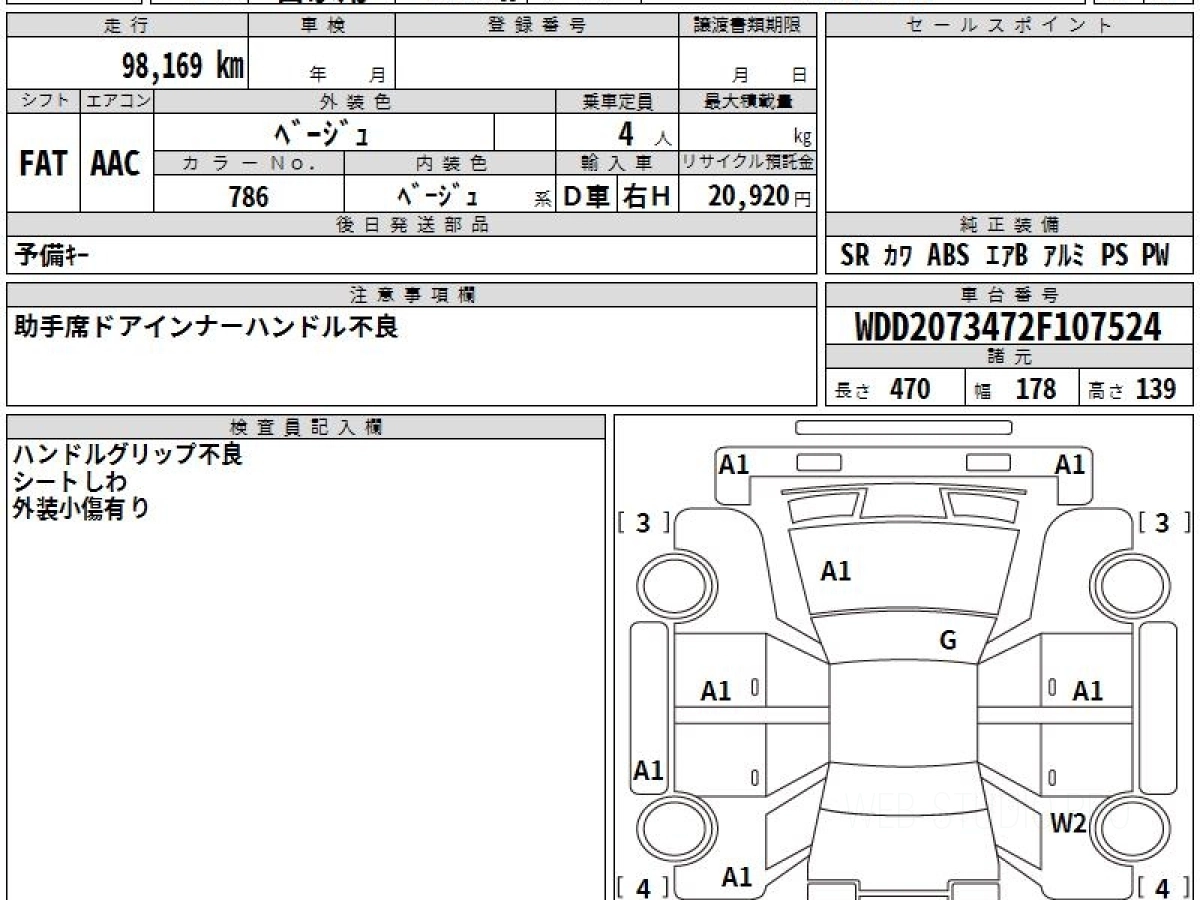Image resolution: width=1200 pixels, height=900 pixels.
Task: Select the 外装色 header
Action: click(x=355, y=101)
